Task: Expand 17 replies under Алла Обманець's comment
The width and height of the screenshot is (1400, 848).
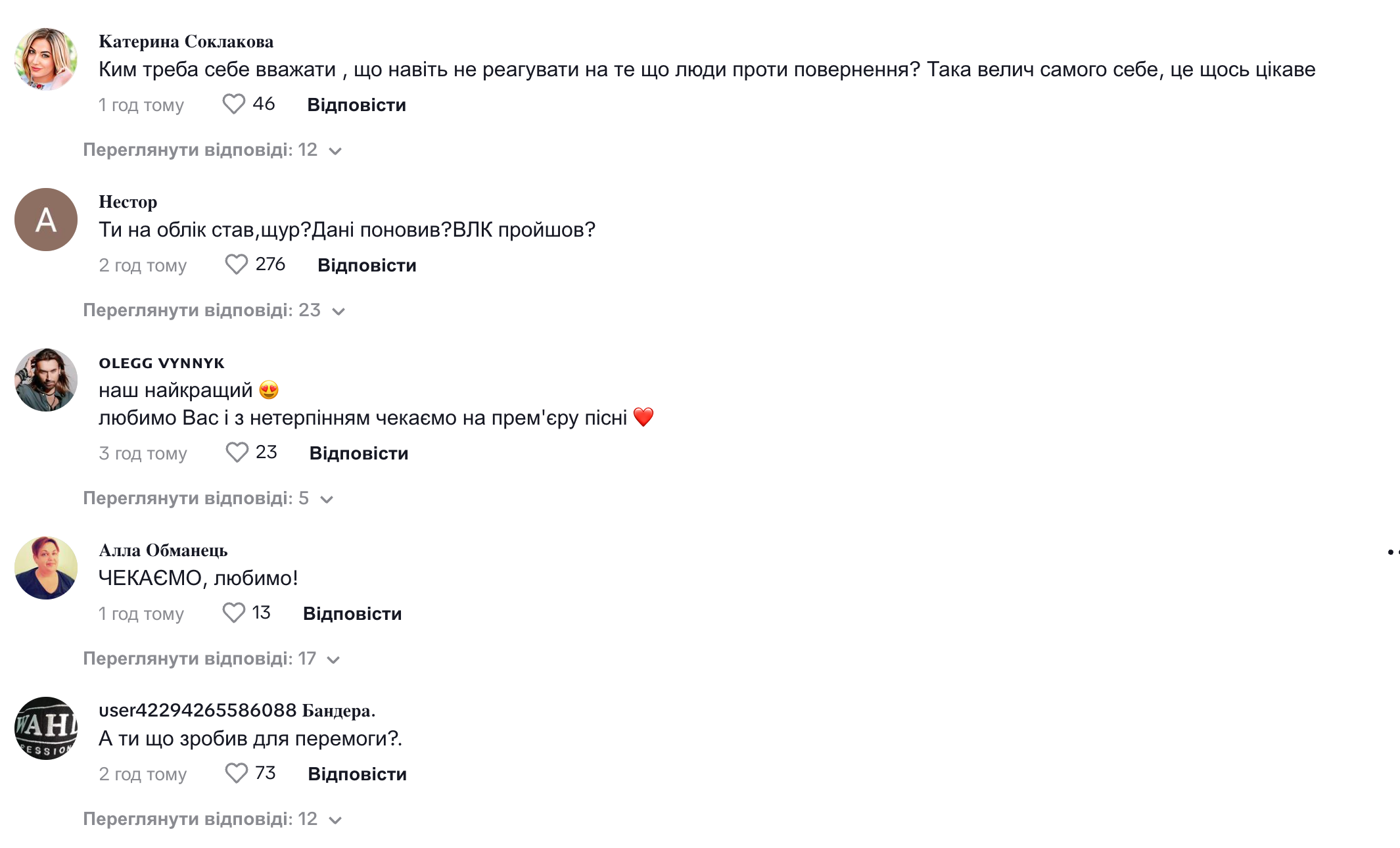Action: point(211,659)
